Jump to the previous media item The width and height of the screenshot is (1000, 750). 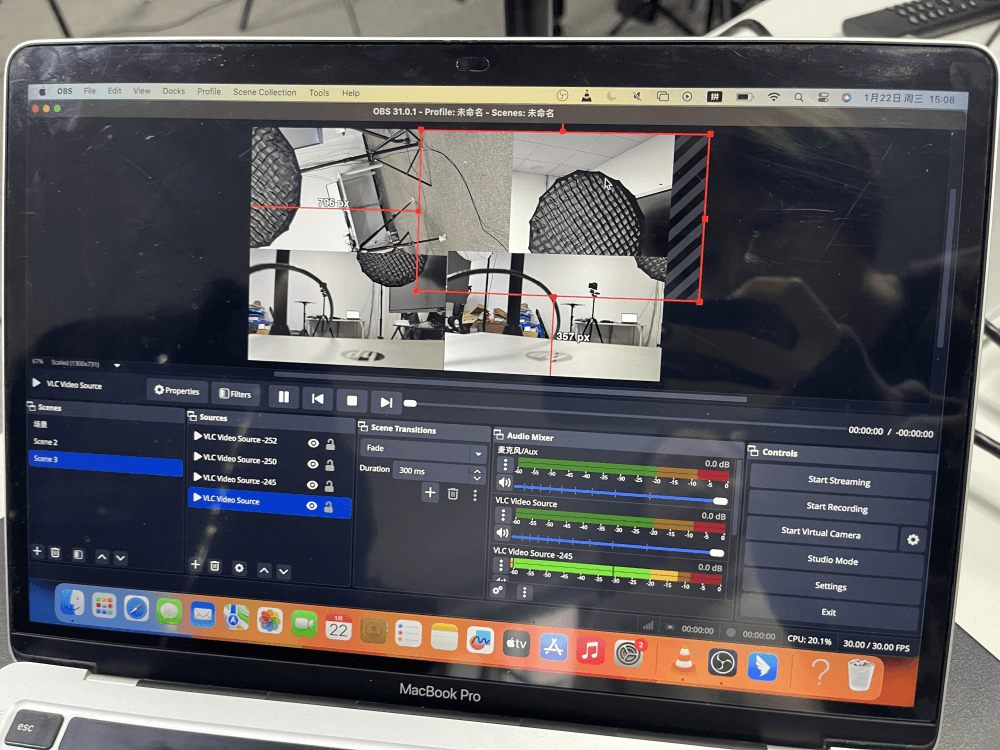[318, 399]
